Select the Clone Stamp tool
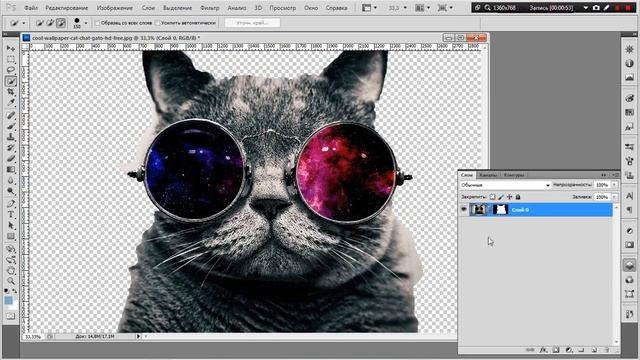Image resolution: width=640 pixels, height=360 pixels. (x=11, y=137)
